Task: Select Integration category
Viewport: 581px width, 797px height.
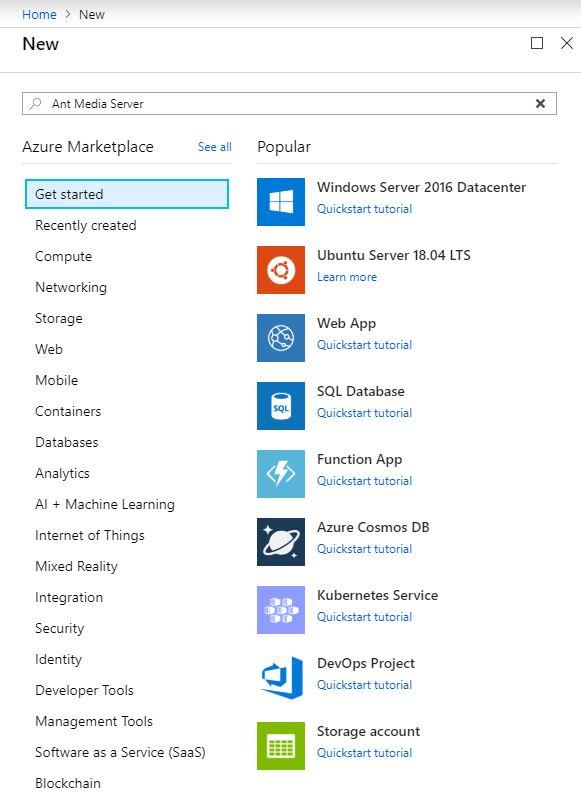Action: tap(69, 597)
